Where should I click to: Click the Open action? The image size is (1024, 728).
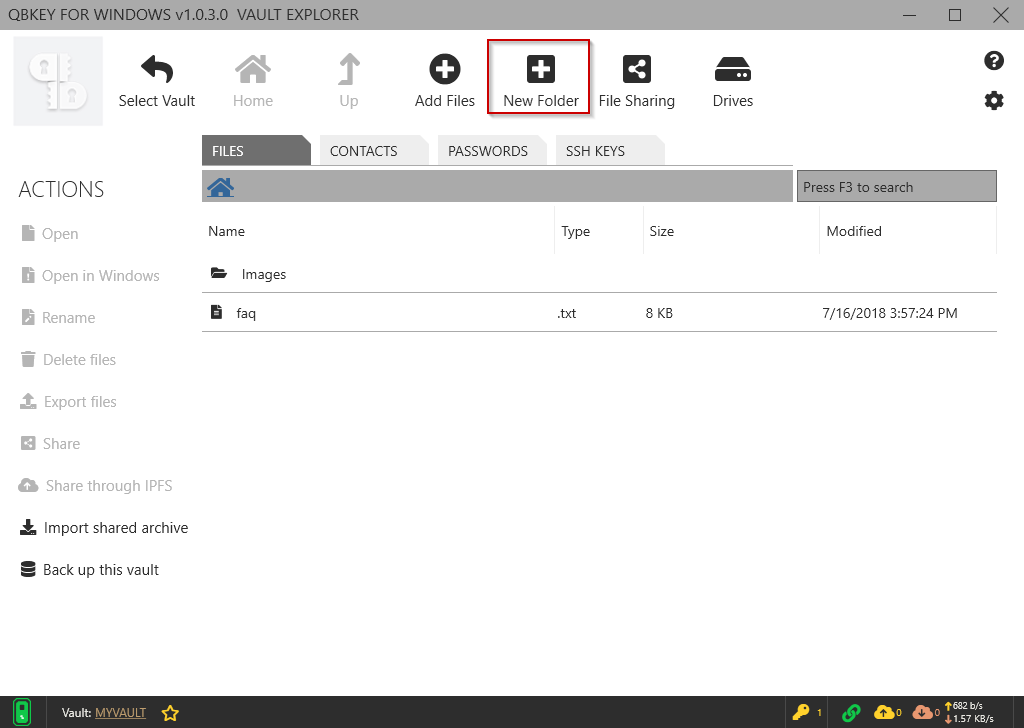pos(50,234)
